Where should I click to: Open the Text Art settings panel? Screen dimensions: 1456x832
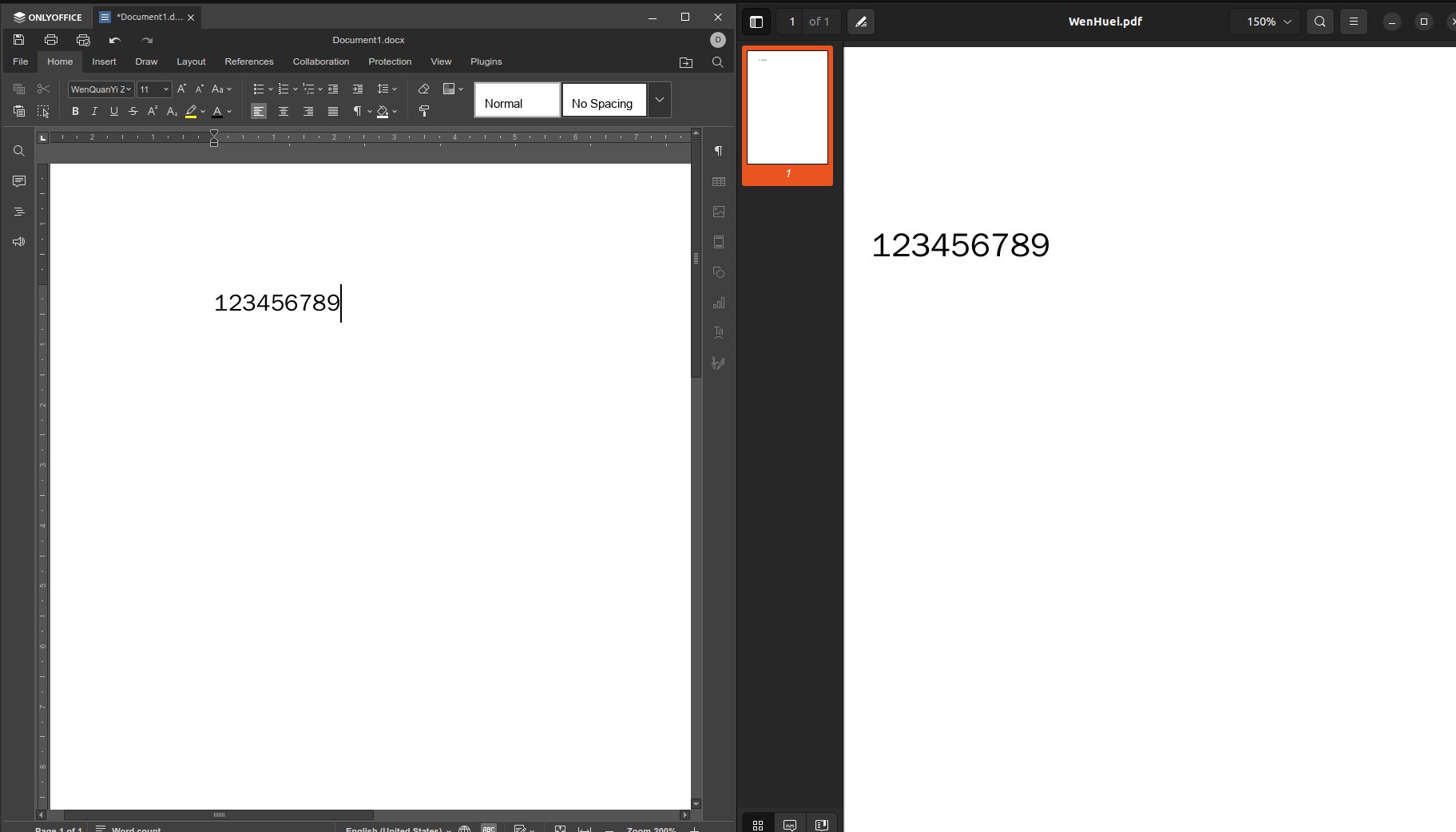click(719, 332)
